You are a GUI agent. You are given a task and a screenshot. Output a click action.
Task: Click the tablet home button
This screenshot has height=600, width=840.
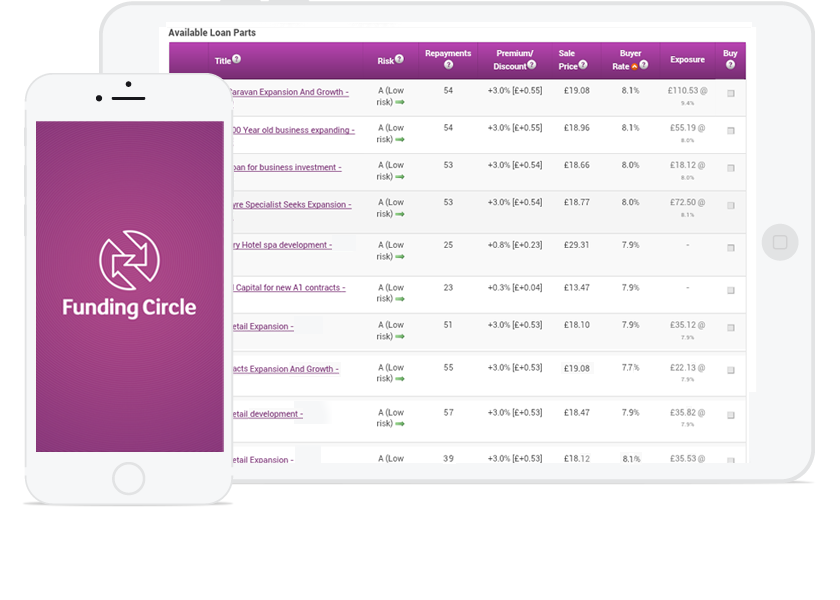tap(780, 242)
